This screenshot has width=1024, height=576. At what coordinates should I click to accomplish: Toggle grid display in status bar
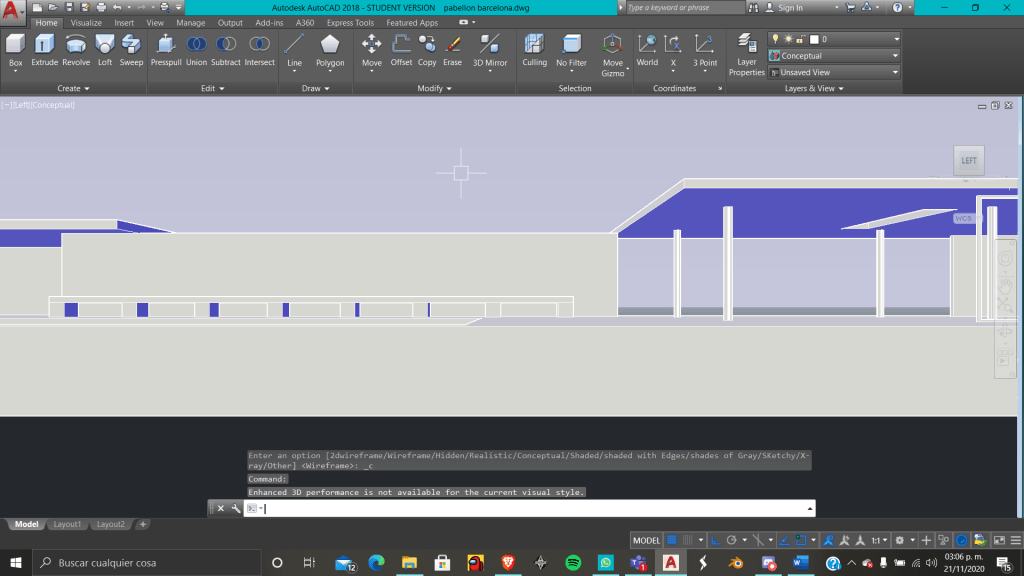(x=672, y=540)
